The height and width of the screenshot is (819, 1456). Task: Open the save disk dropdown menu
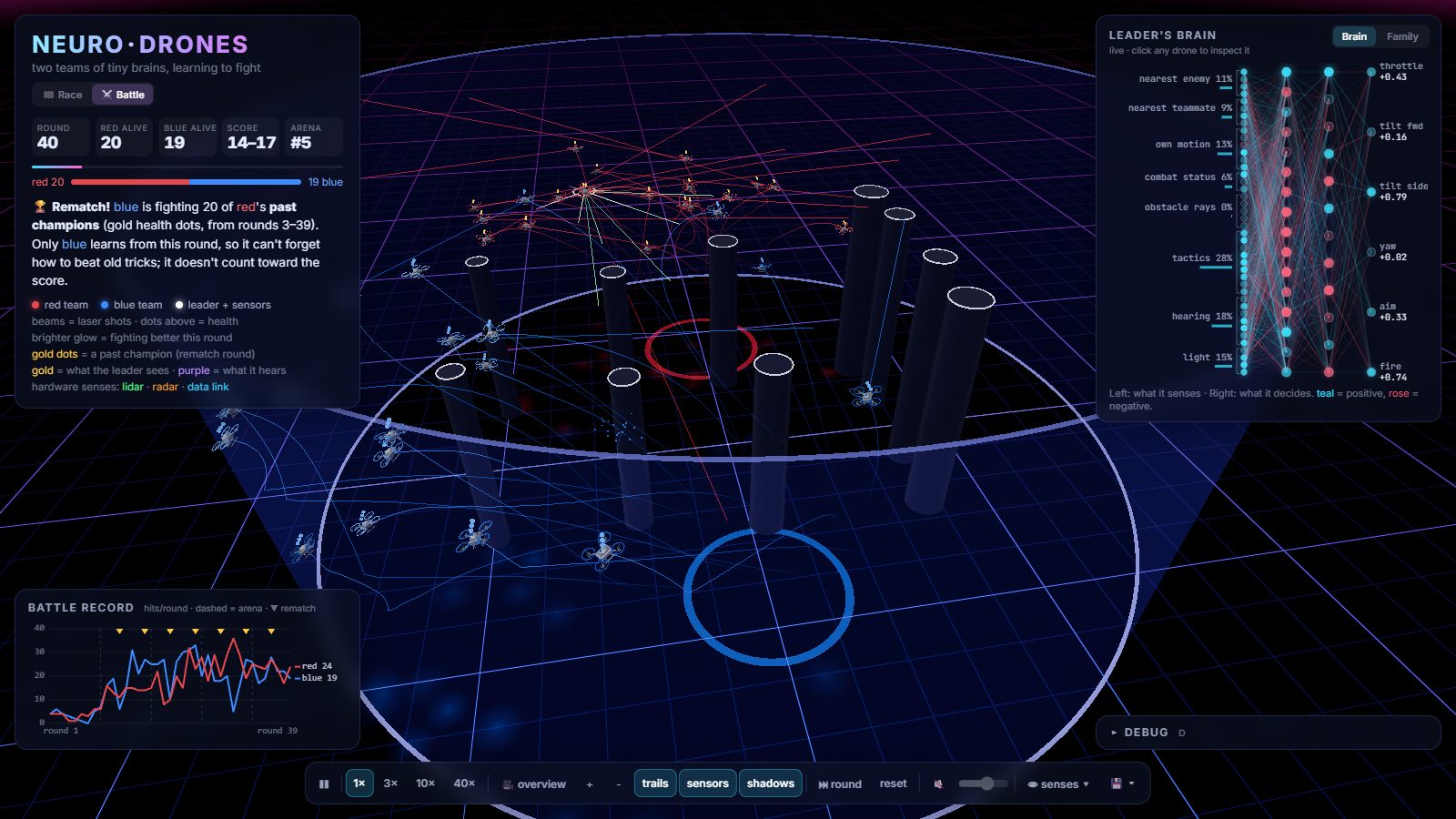tap(1122, 784)
